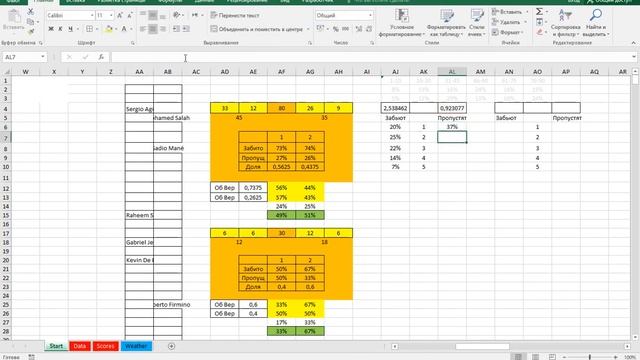The width and height of the screenshot is (640, 360).
Task: Click the Формат cells button
Action: (x=508, y=32)
